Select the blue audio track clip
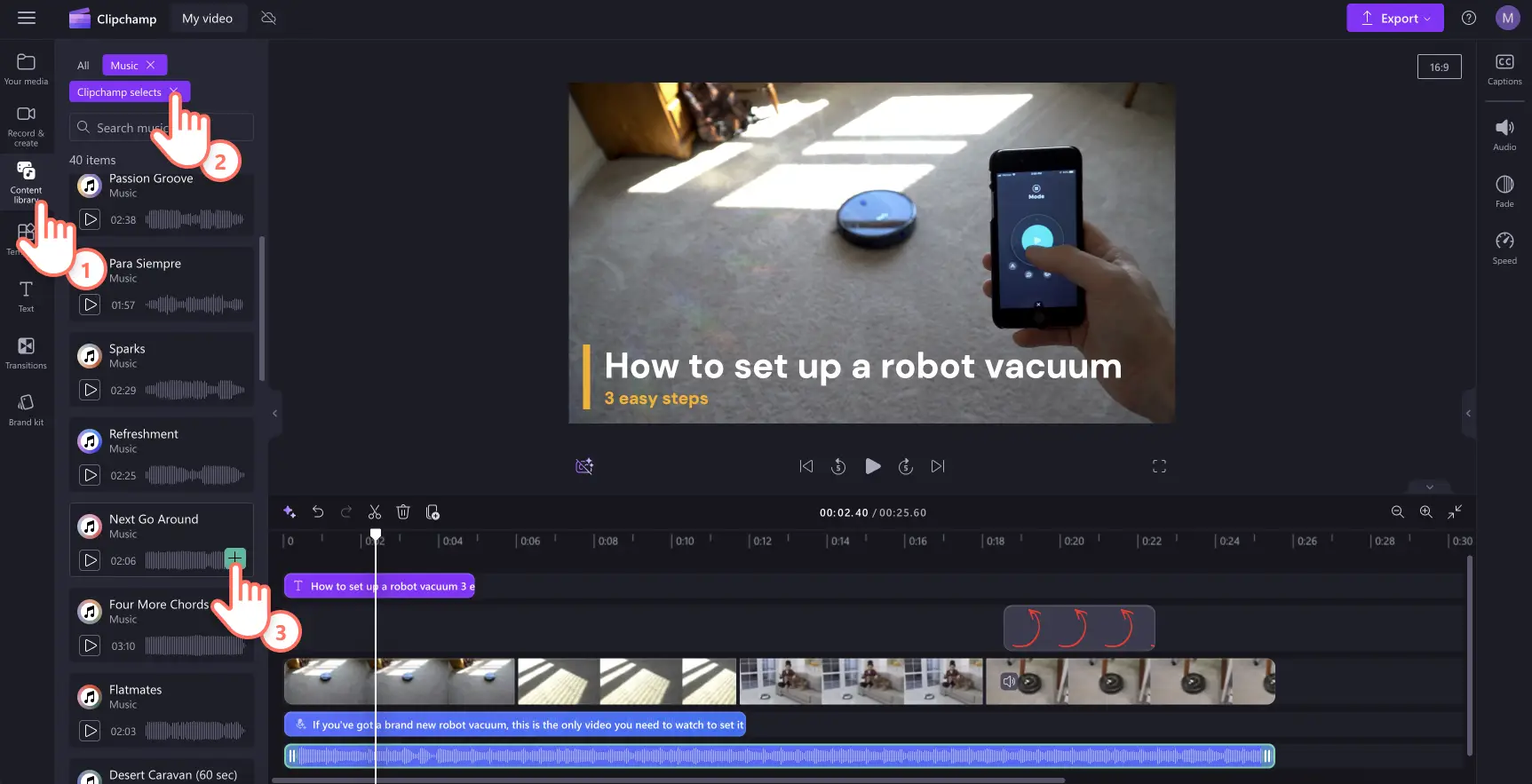The height and width of the screenshot is (784, 1532). pos(780,756)
